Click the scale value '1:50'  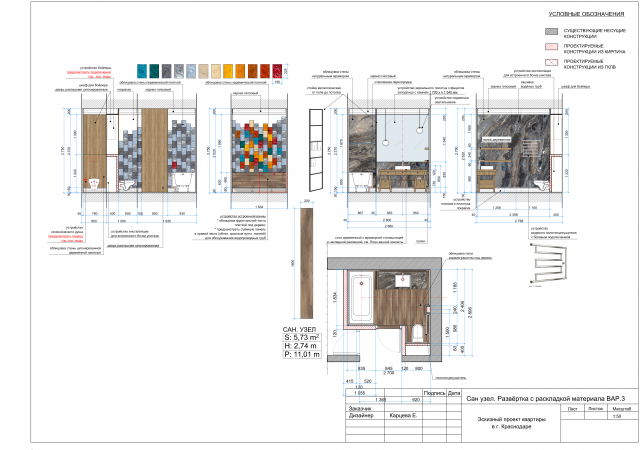coord(617,416)
